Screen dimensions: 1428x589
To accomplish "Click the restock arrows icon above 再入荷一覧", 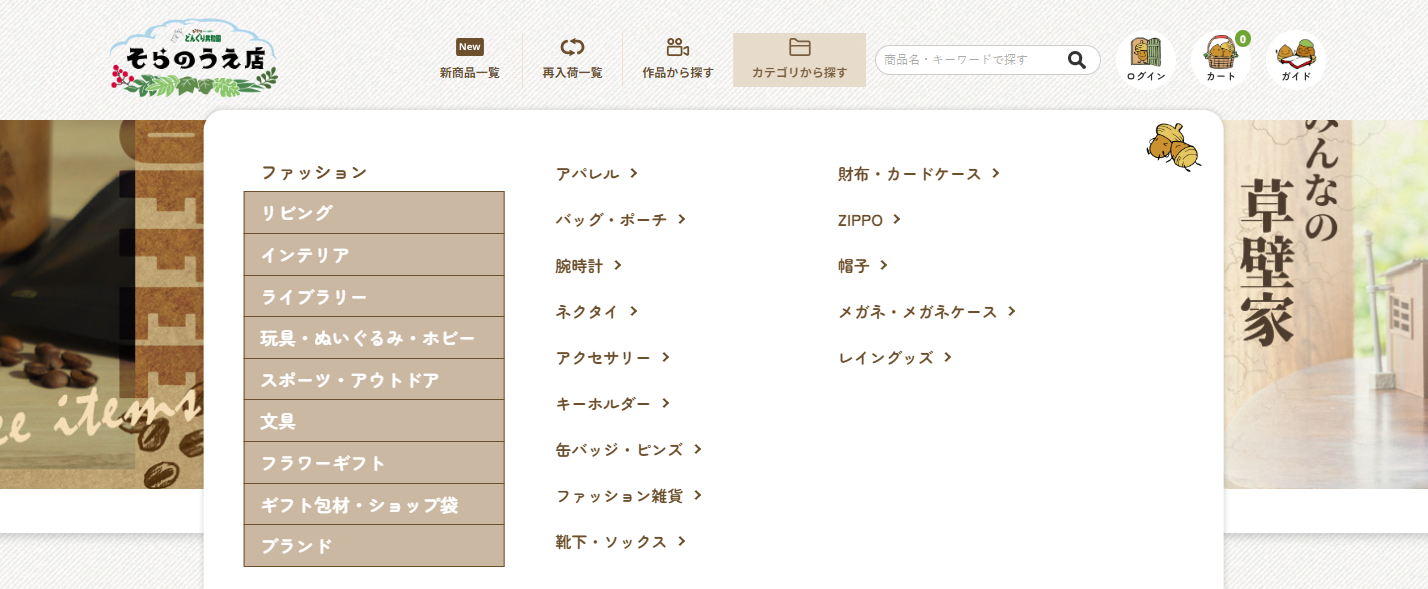I will (x=572, y=47).
